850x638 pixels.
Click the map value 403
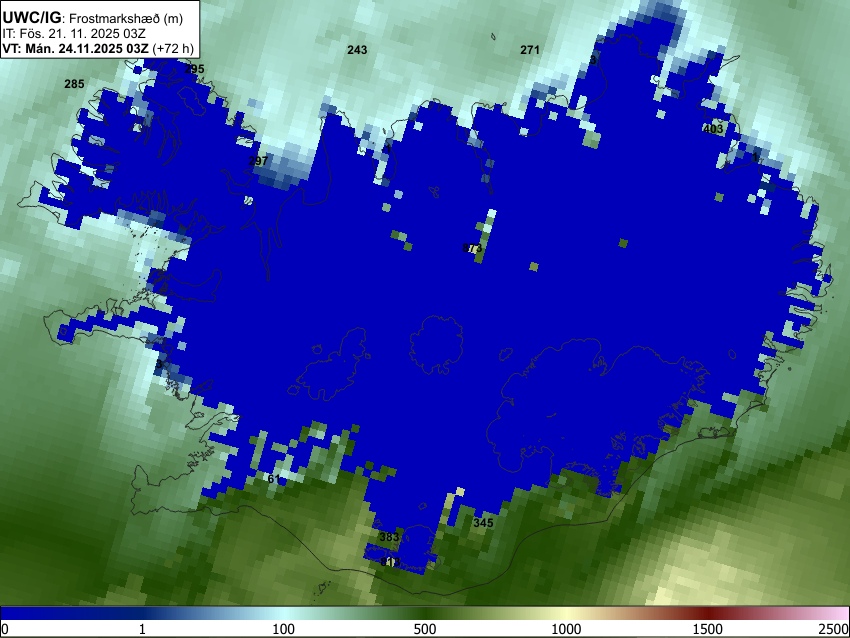pyautogui.click(x=713, y=129)
